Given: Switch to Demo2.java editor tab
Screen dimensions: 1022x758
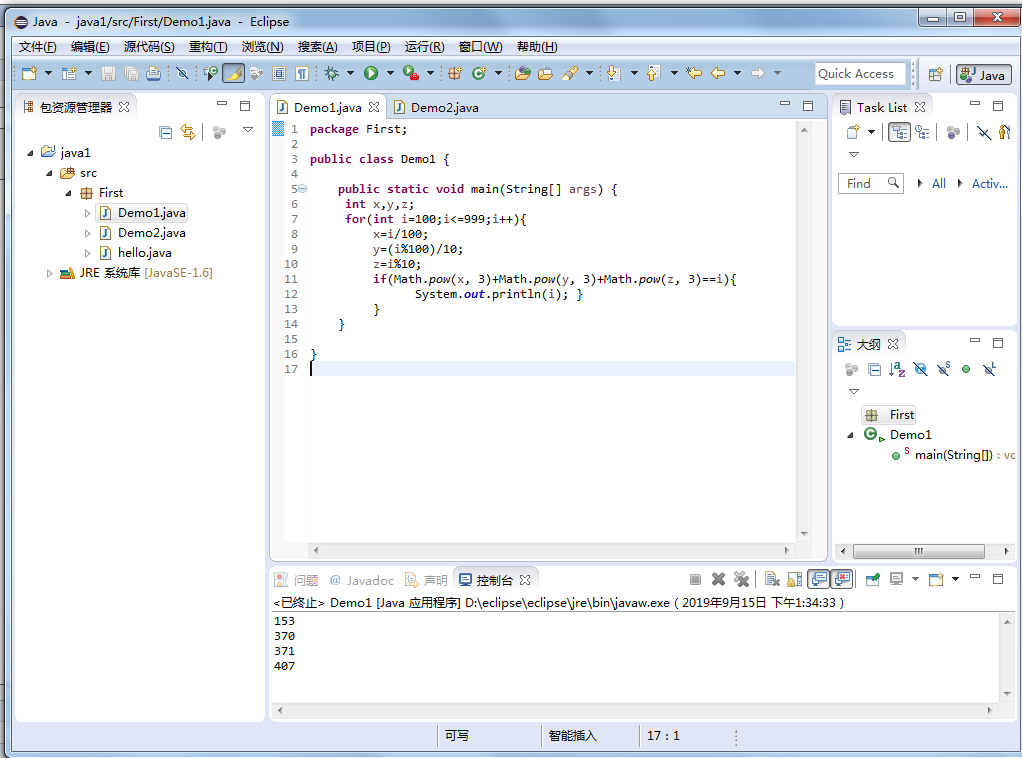Looking at the screenshot, I should point(437,108).
